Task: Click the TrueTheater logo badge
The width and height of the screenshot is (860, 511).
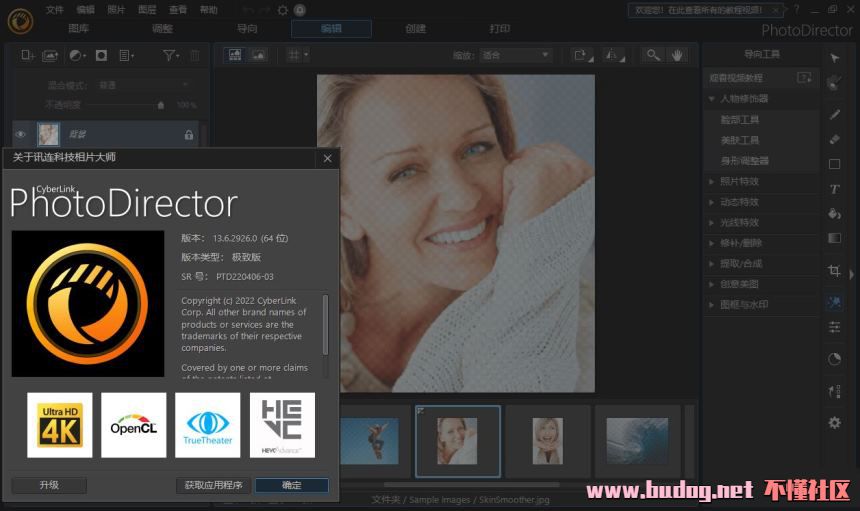Action: (207, 425)
